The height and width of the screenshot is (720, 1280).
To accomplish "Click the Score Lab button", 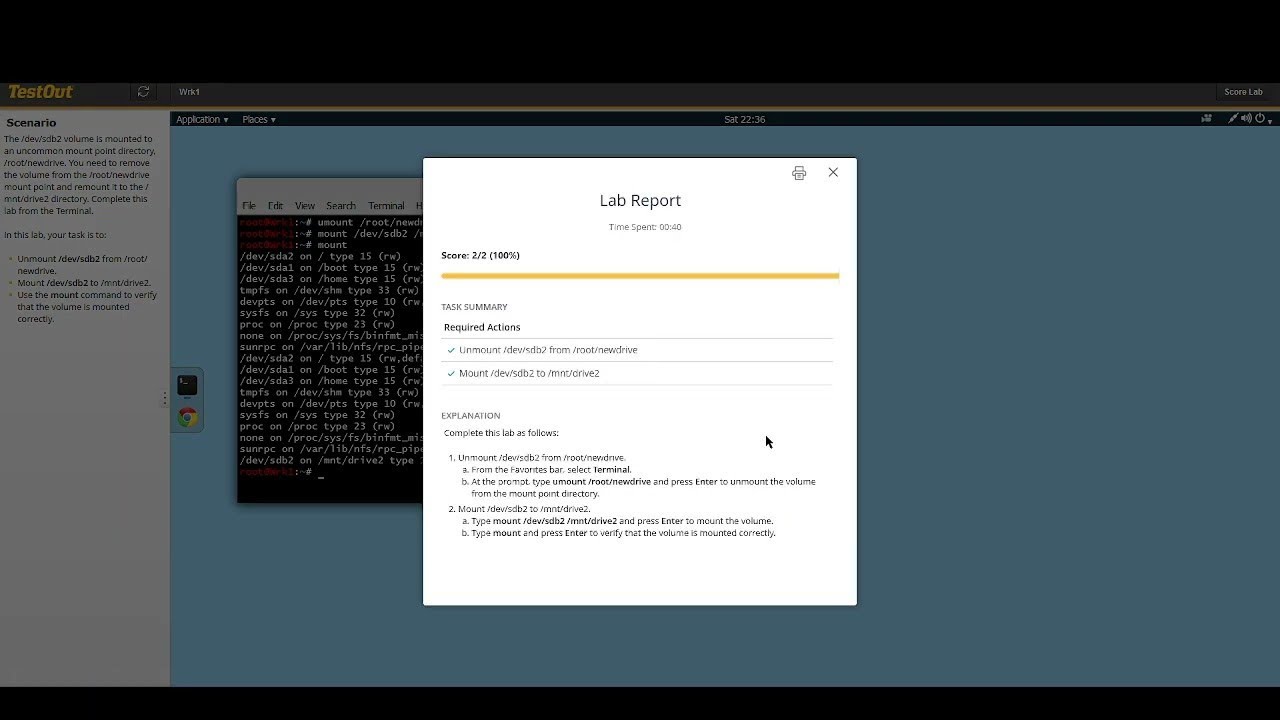I will click(x=1243, y=92).
